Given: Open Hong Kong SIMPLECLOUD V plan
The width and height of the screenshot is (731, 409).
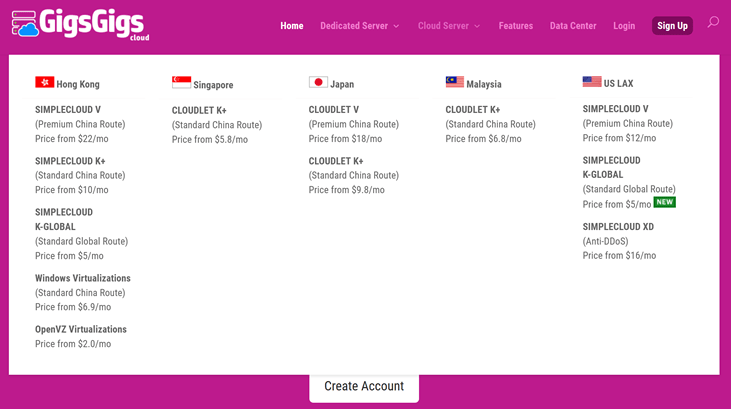Looking at the screenshot, I should click(x=68, y=110).
